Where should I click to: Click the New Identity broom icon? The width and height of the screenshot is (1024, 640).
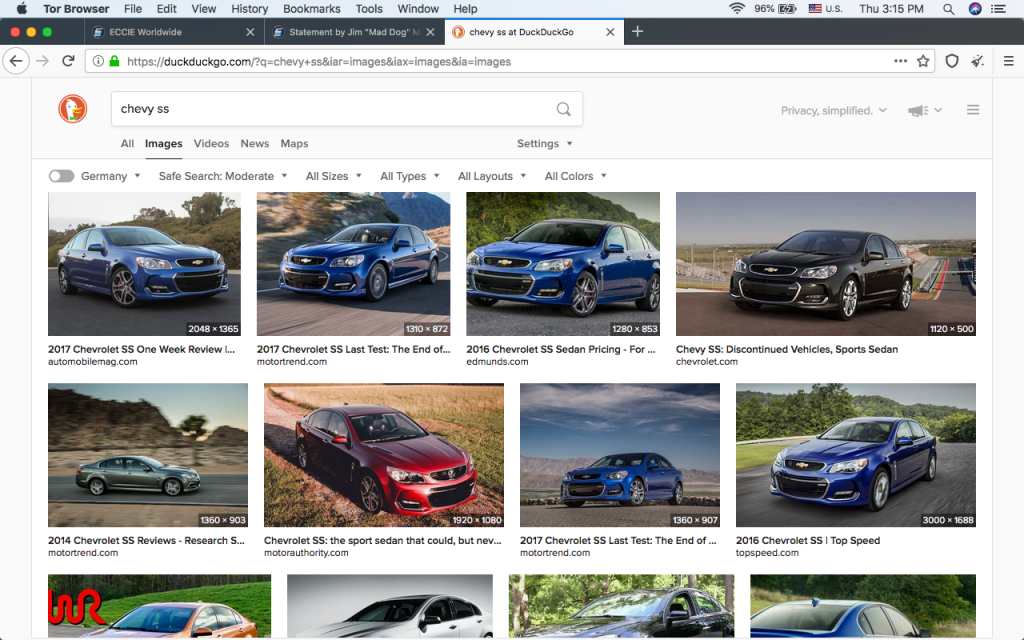pos(978,61)
